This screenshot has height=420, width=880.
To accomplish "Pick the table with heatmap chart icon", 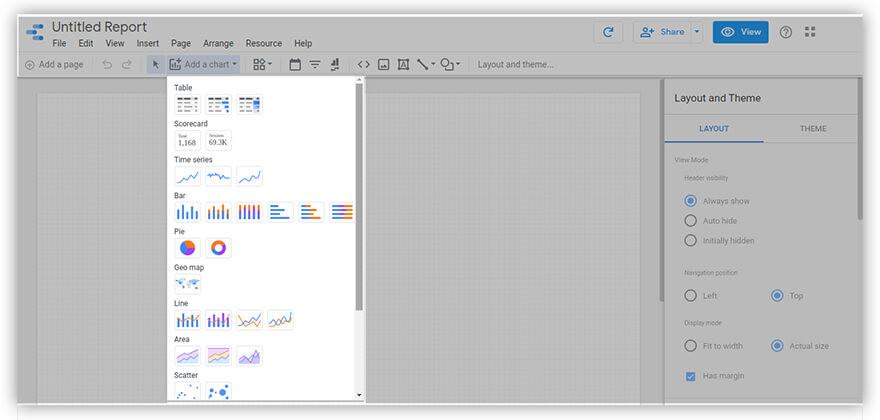I will tap(249, 104).
